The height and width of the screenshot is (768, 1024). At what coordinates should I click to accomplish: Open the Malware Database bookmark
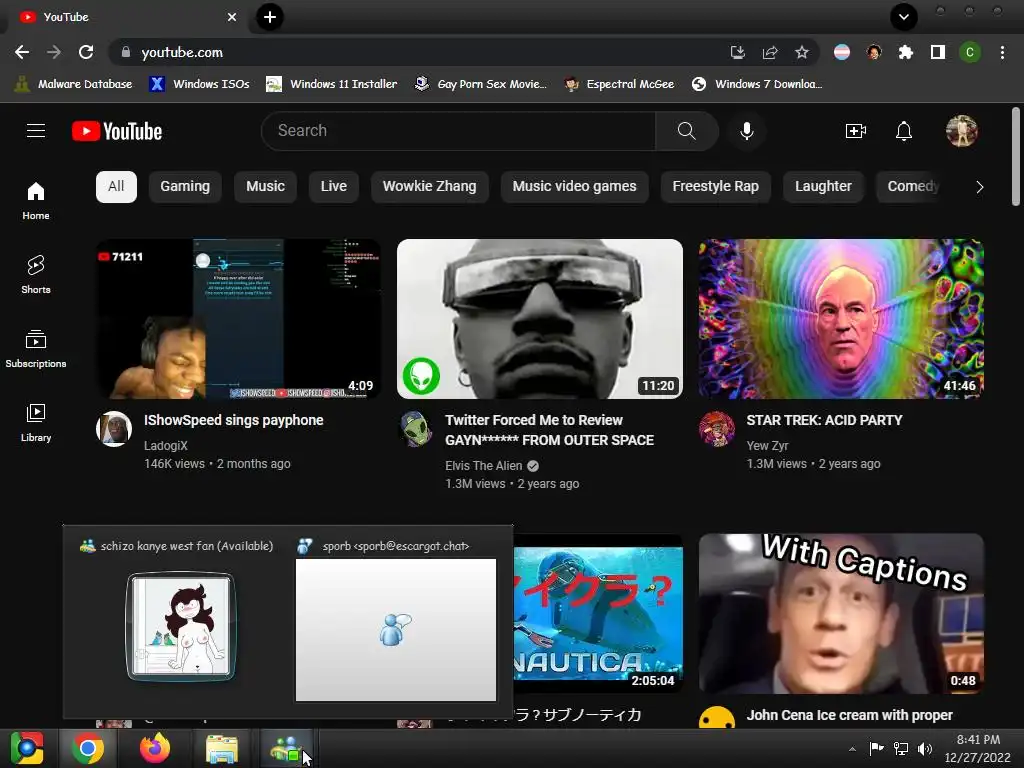pyautogui.click(x=74, y=84)
